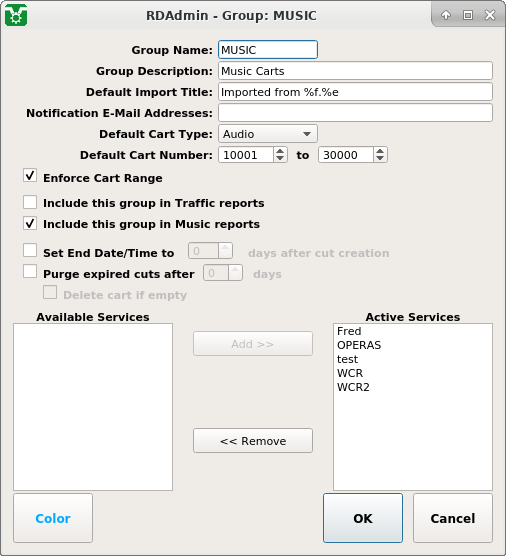Increase the ending cart number 30000
Viewport: 506px width, 556px height.
pyautogui.click(x=380, y=151)
